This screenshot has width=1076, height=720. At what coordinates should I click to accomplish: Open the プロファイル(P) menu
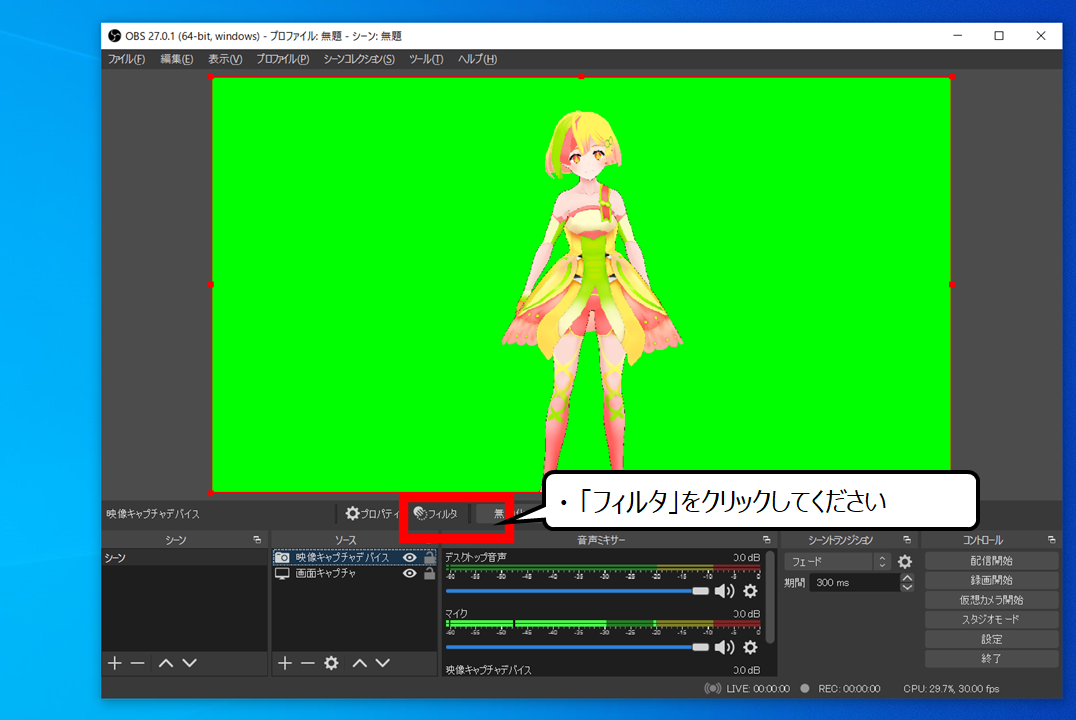click(x=282, y=59)
